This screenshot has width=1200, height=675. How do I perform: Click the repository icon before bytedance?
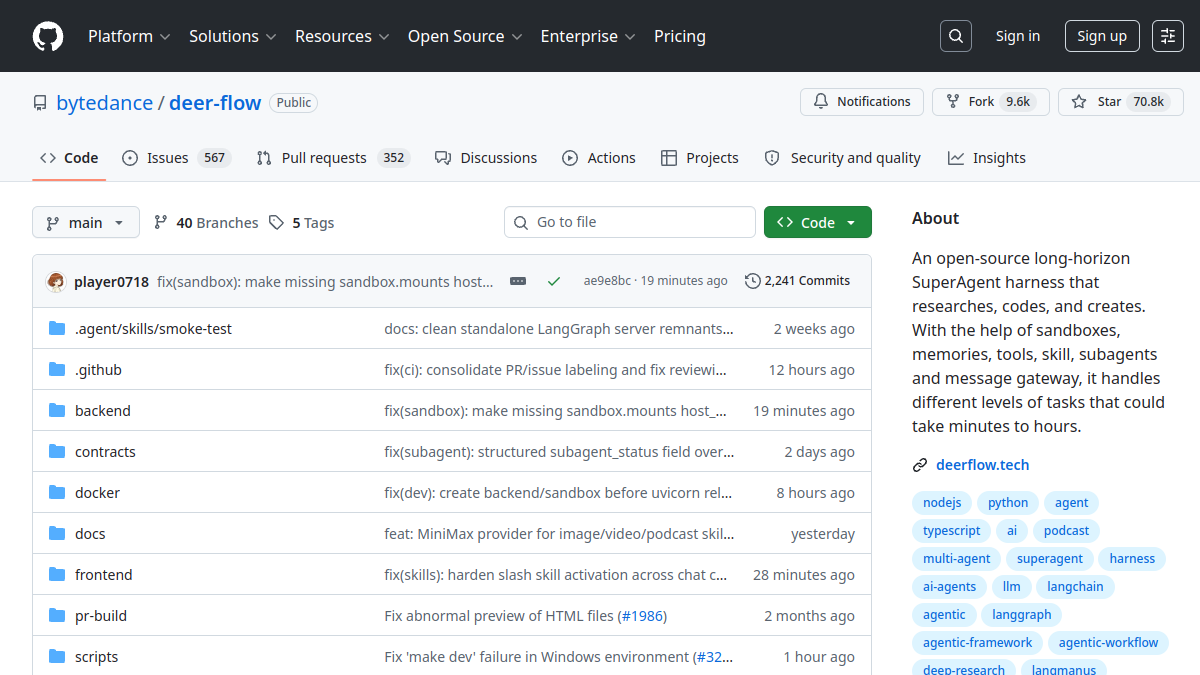[x=40, y=103]
